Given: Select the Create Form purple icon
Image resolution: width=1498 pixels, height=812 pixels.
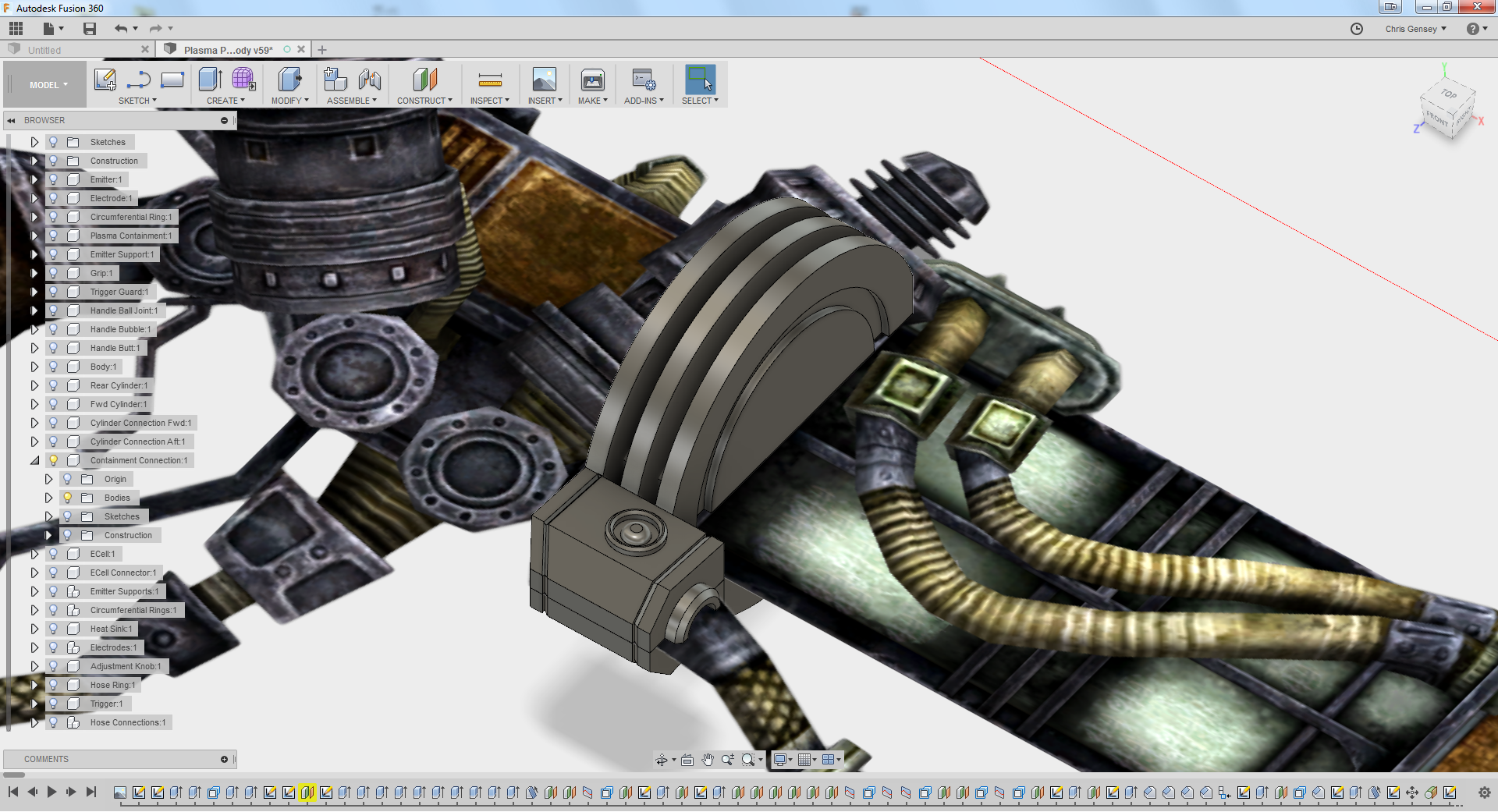Looking at the screenshot, I should click(243, 80).
